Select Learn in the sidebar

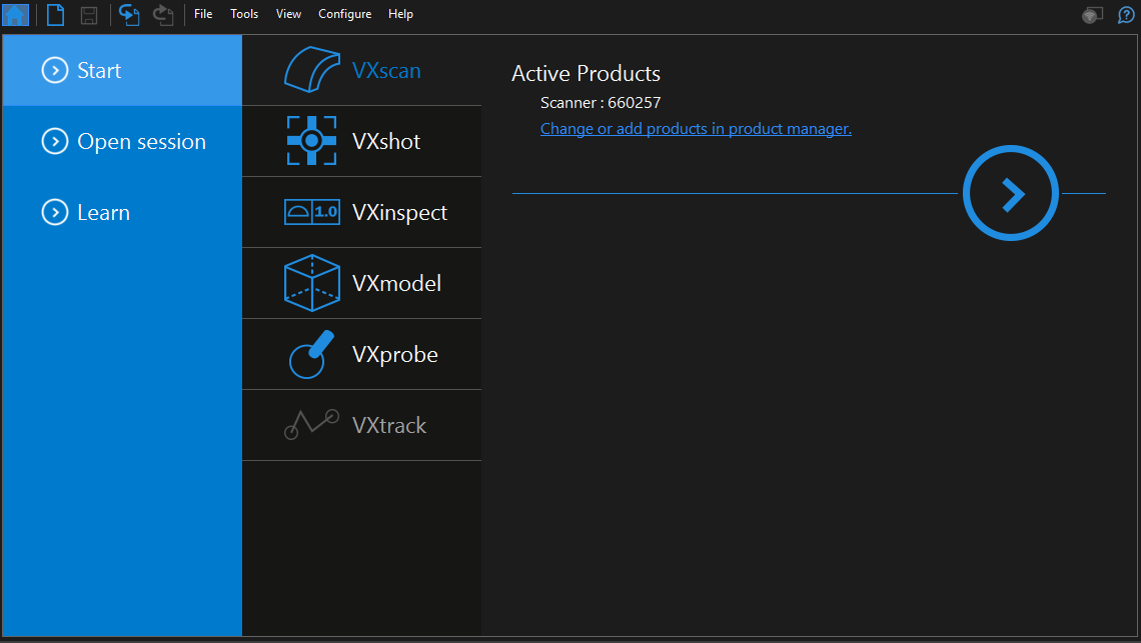[122, 212]
